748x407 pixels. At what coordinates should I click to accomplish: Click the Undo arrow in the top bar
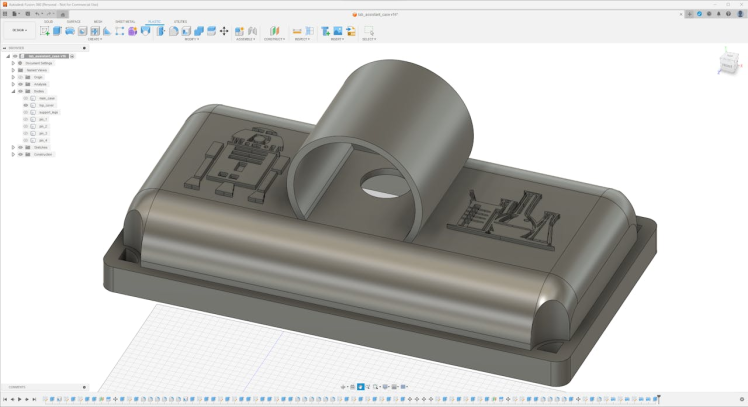click(37, 14)
